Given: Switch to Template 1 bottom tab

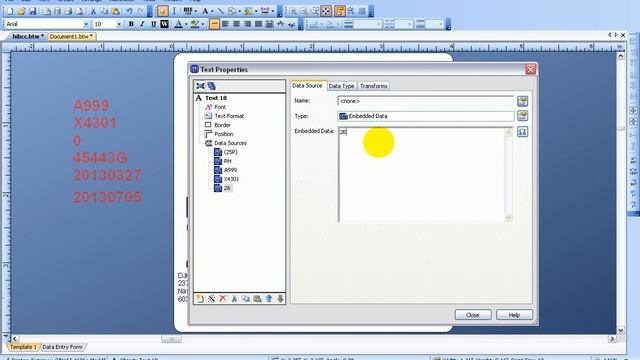Looking at the screenshot, I should pos(23,347).
